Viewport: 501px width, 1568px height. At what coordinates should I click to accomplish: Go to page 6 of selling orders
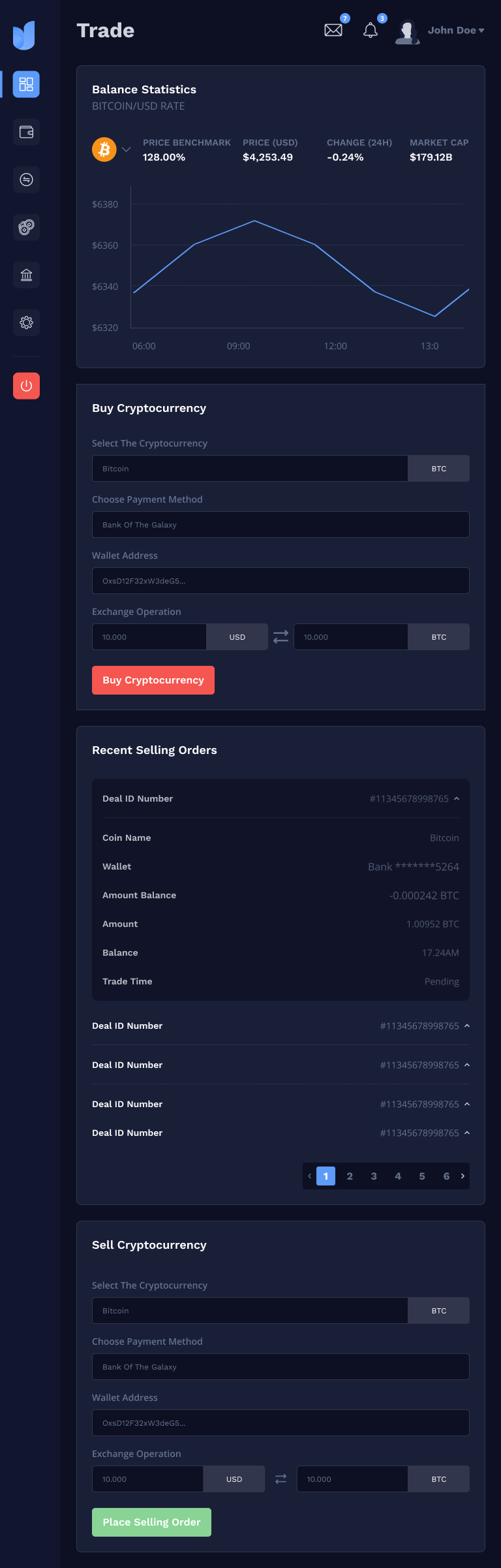tap(446, 1176)
